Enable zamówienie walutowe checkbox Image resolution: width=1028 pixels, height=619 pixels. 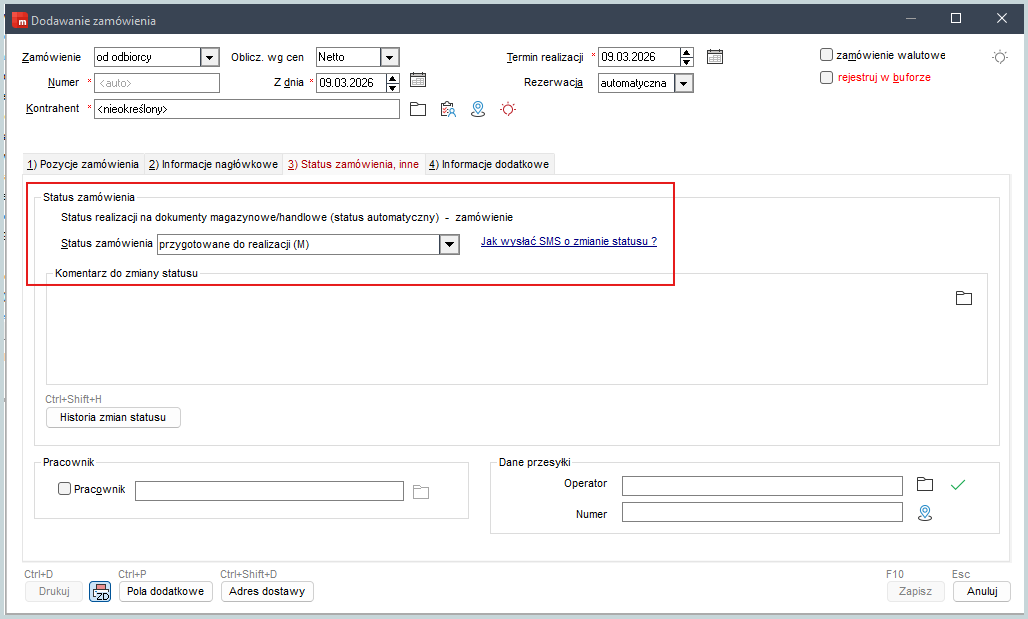(x=826, y=55)
